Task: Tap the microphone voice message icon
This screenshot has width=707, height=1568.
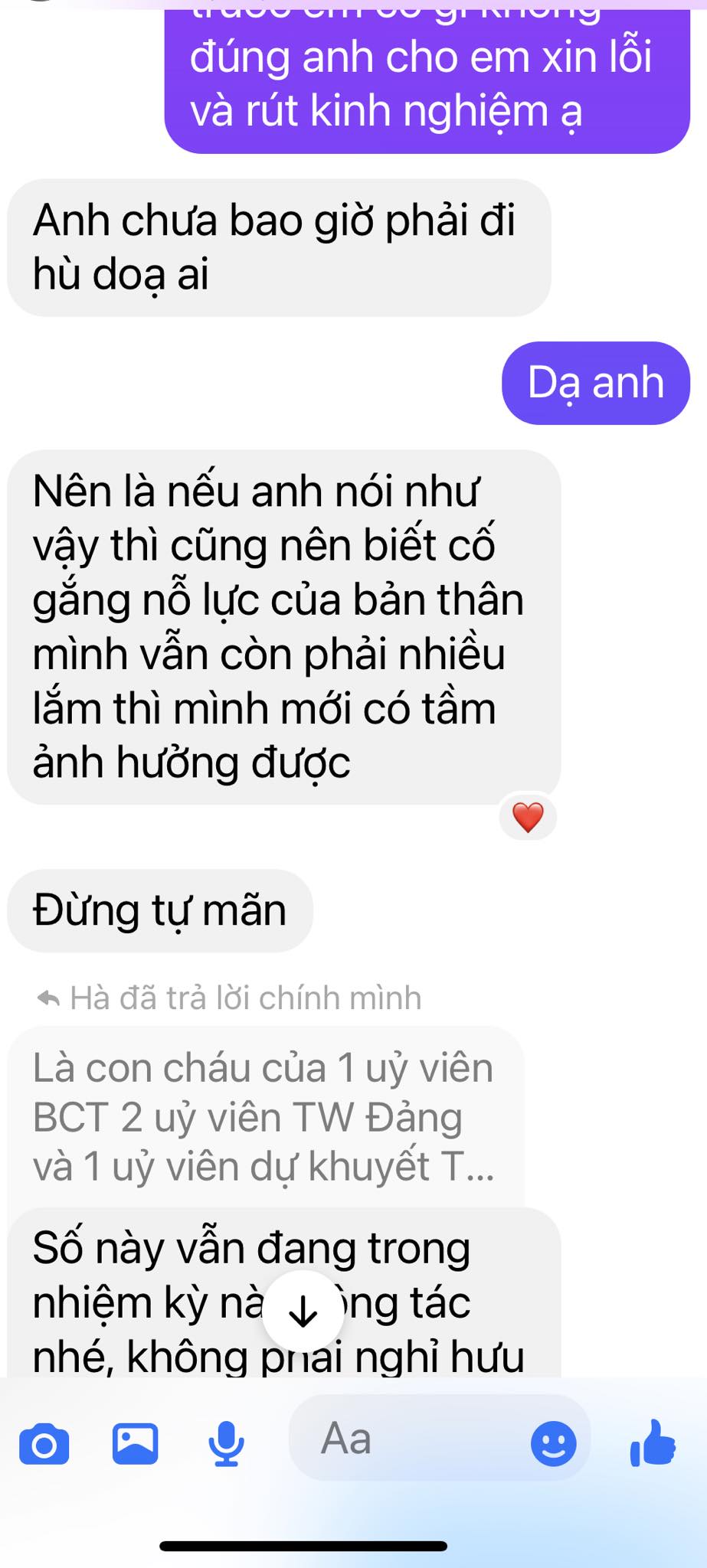Action: [x=227, y=1443]
